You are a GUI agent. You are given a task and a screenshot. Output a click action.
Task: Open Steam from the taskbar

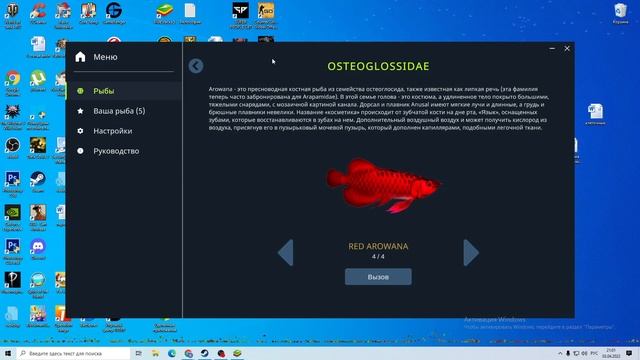click(x=204, y=353)
